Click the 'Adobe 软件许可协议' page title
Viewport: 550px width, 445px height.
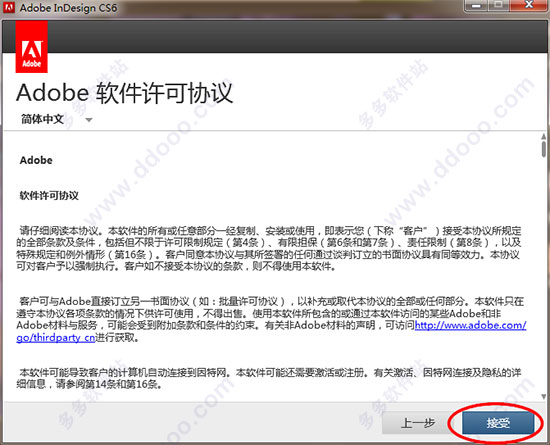coord(125,93)
